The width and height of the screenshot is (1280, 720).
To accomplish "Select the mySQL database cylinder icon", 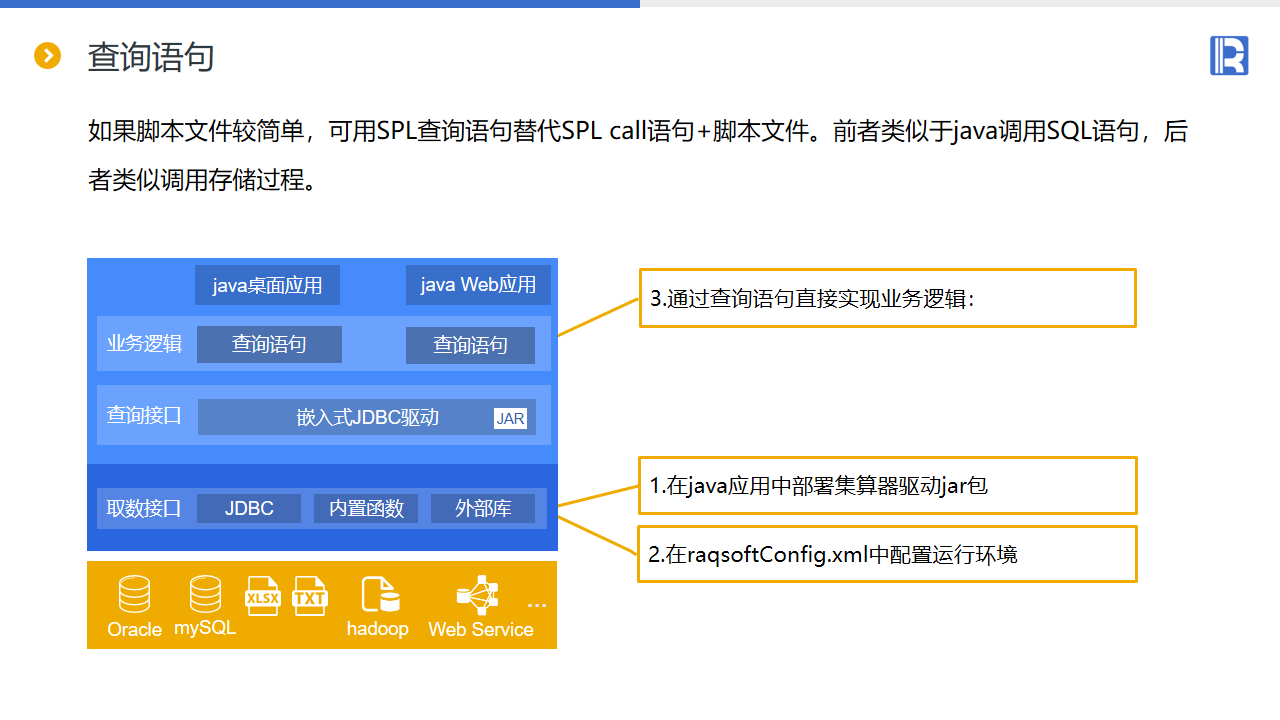I will 205,594.
